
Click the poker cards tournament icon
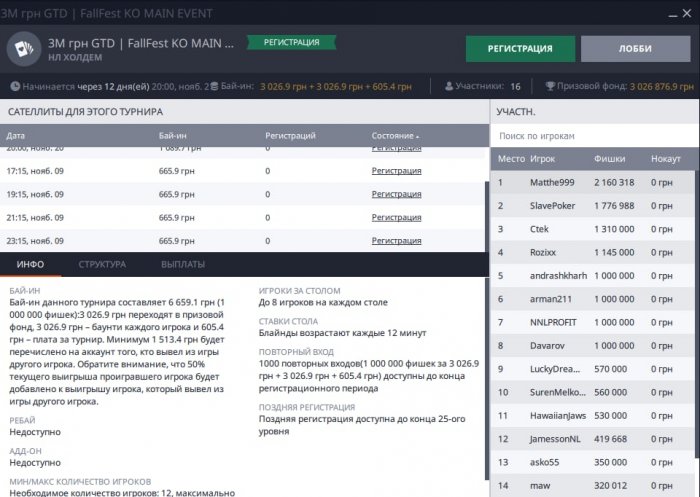coord(24,49)
